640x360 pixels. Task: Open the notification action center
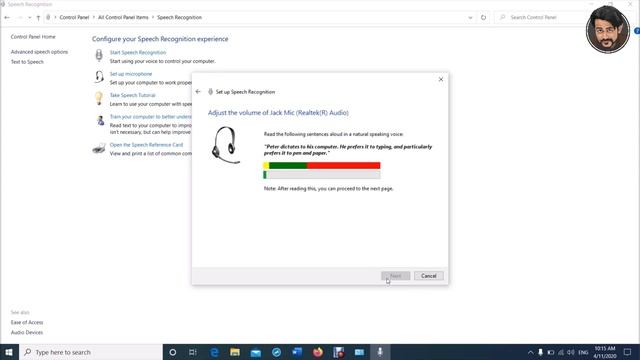[627, 352]
